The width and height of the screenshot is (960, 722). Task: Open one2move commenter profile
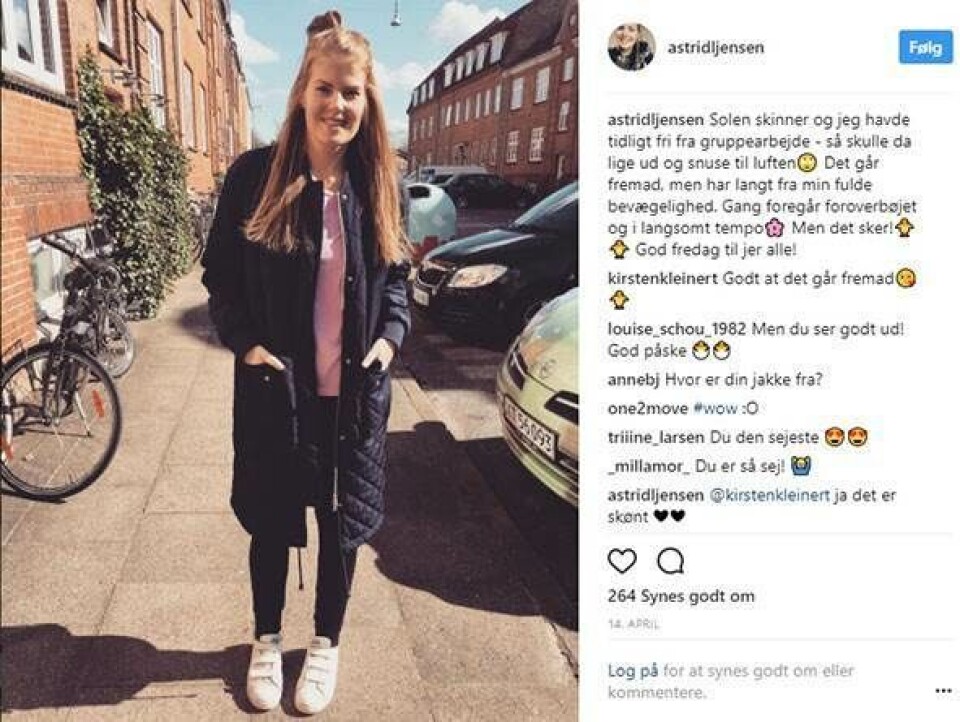pos(648,408)
